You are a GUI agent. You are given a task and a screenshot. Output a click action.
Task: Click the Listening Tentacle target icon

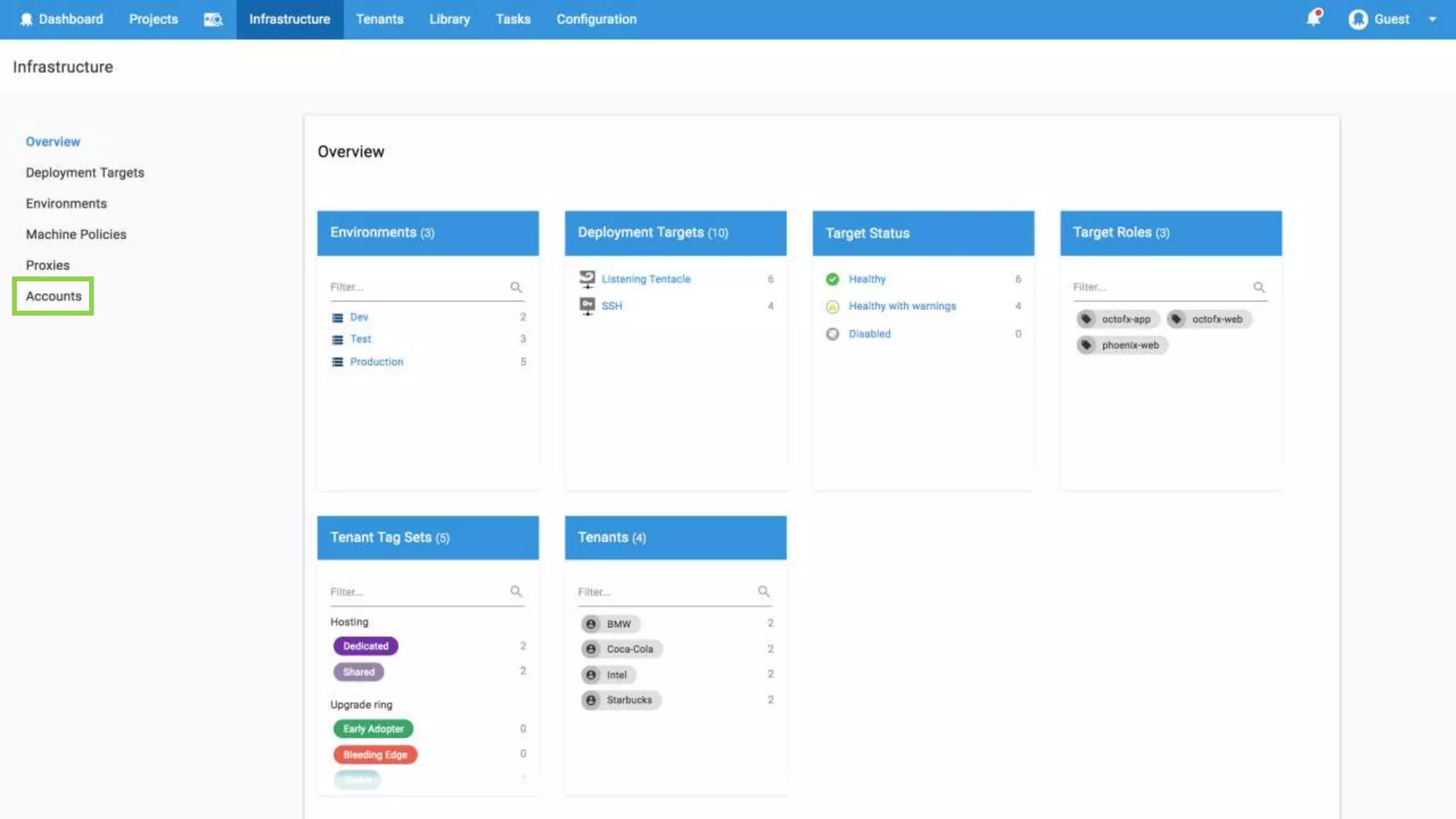(x=587, y=279)
